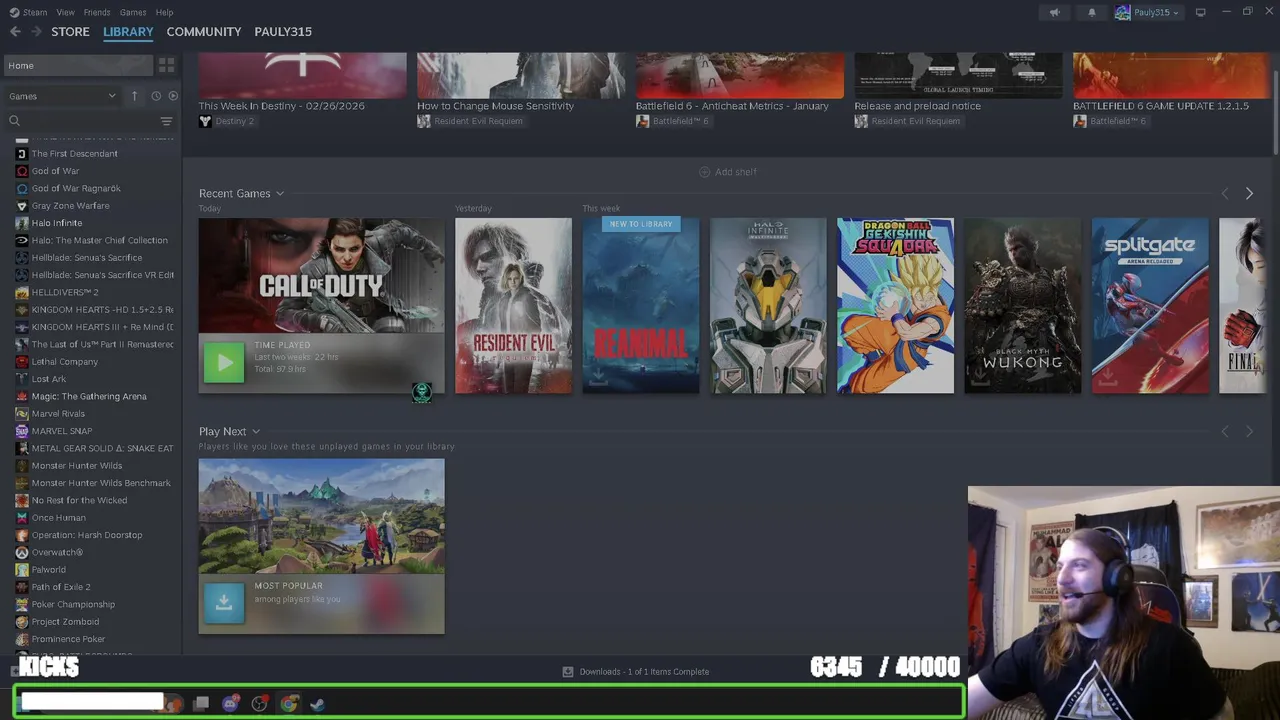Open Dragon Ball Gekishin Squadra cover
The width and height of the screenshot is (1280, 720).
[895, 306]
